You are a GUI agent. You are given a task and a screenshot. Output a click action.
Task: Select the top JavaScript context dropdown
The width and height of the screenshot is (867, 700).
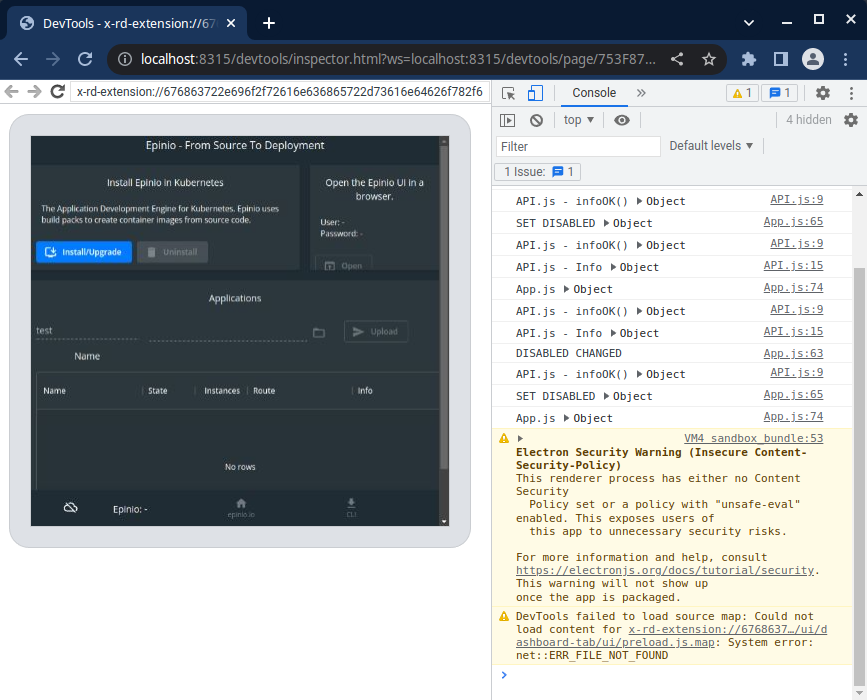(578, 120)
